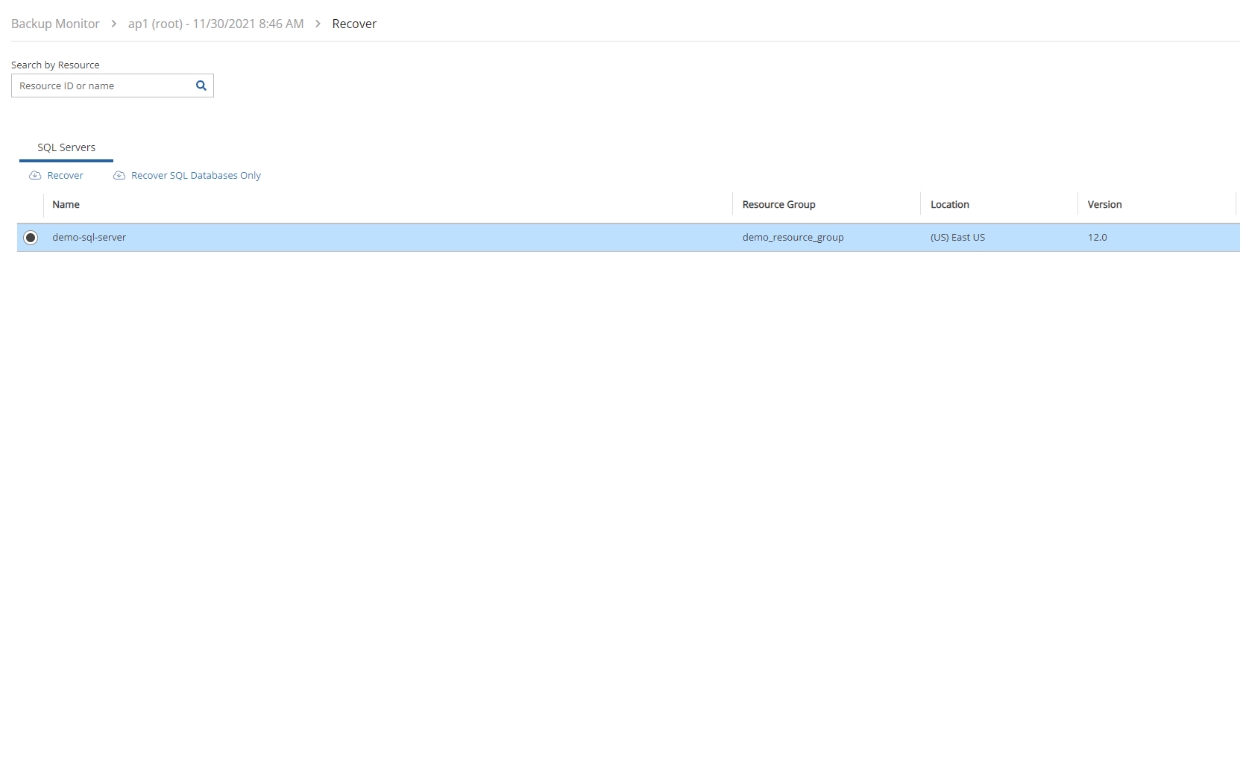Click the demo_resource_group cell
This screenshot has width=1252, height=765.
tap(792, 238)
